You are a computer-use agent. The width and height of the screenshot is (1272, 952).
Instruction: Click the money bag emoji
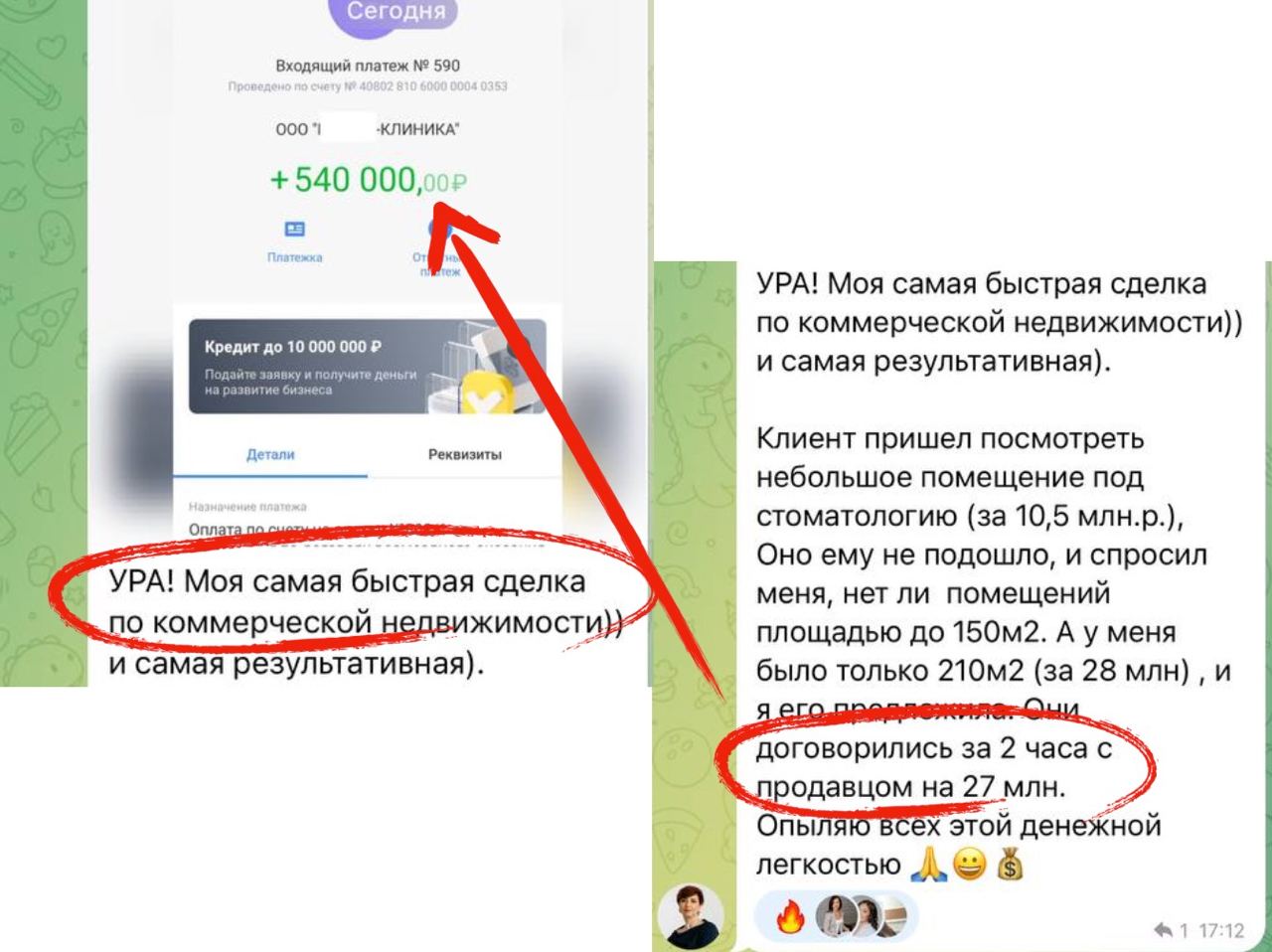1010,865
